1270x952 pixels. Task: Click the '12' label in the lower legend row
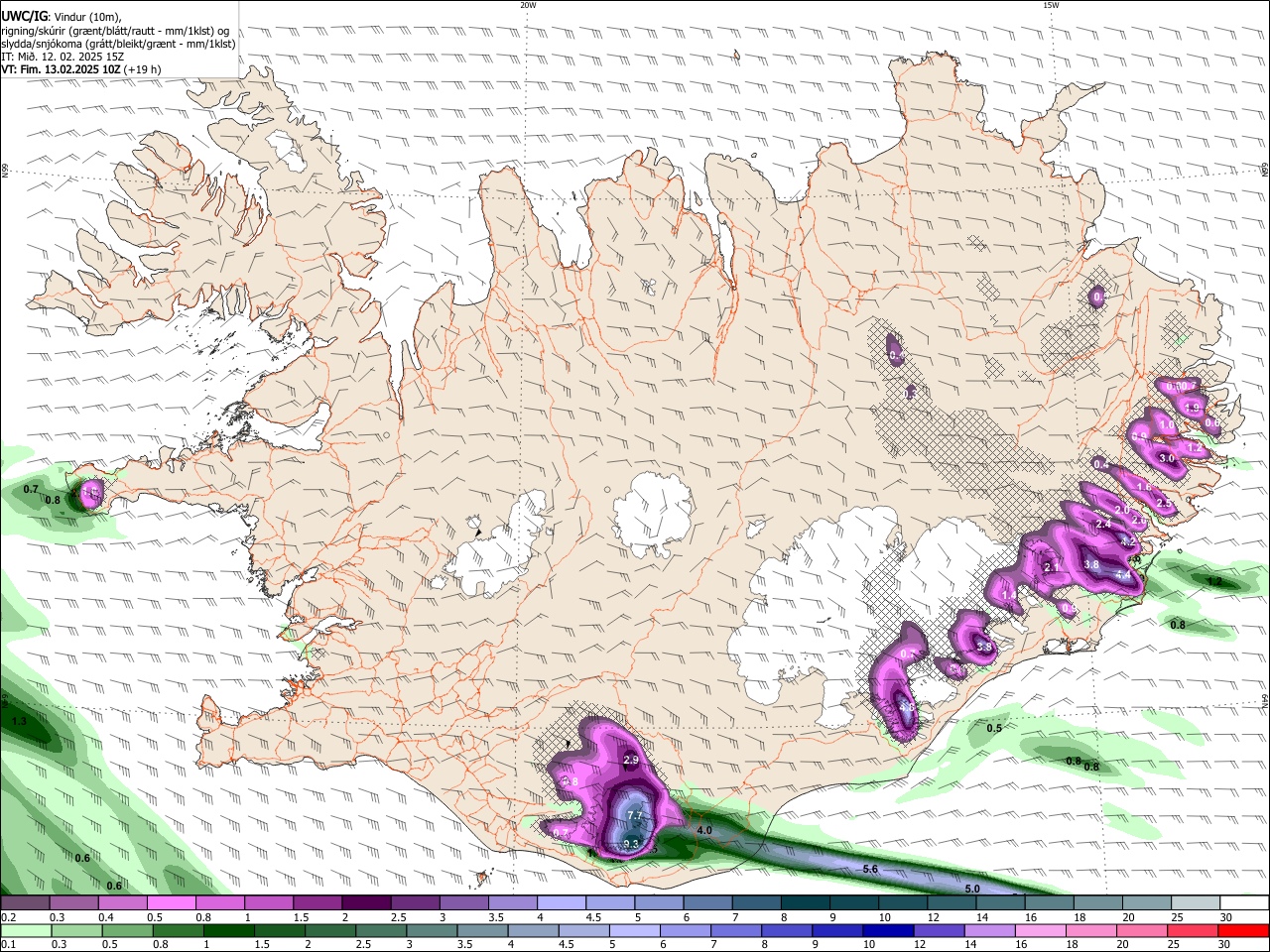918,945
